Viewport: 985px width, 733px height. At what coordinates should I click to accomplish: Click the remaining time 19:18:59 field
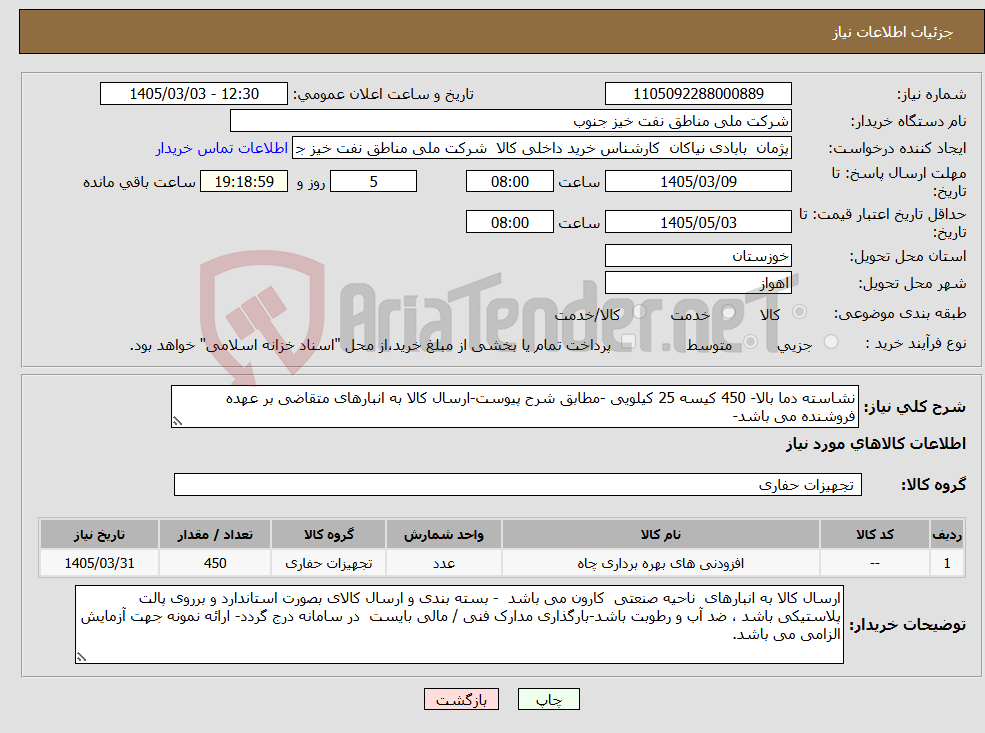[244, 182]
